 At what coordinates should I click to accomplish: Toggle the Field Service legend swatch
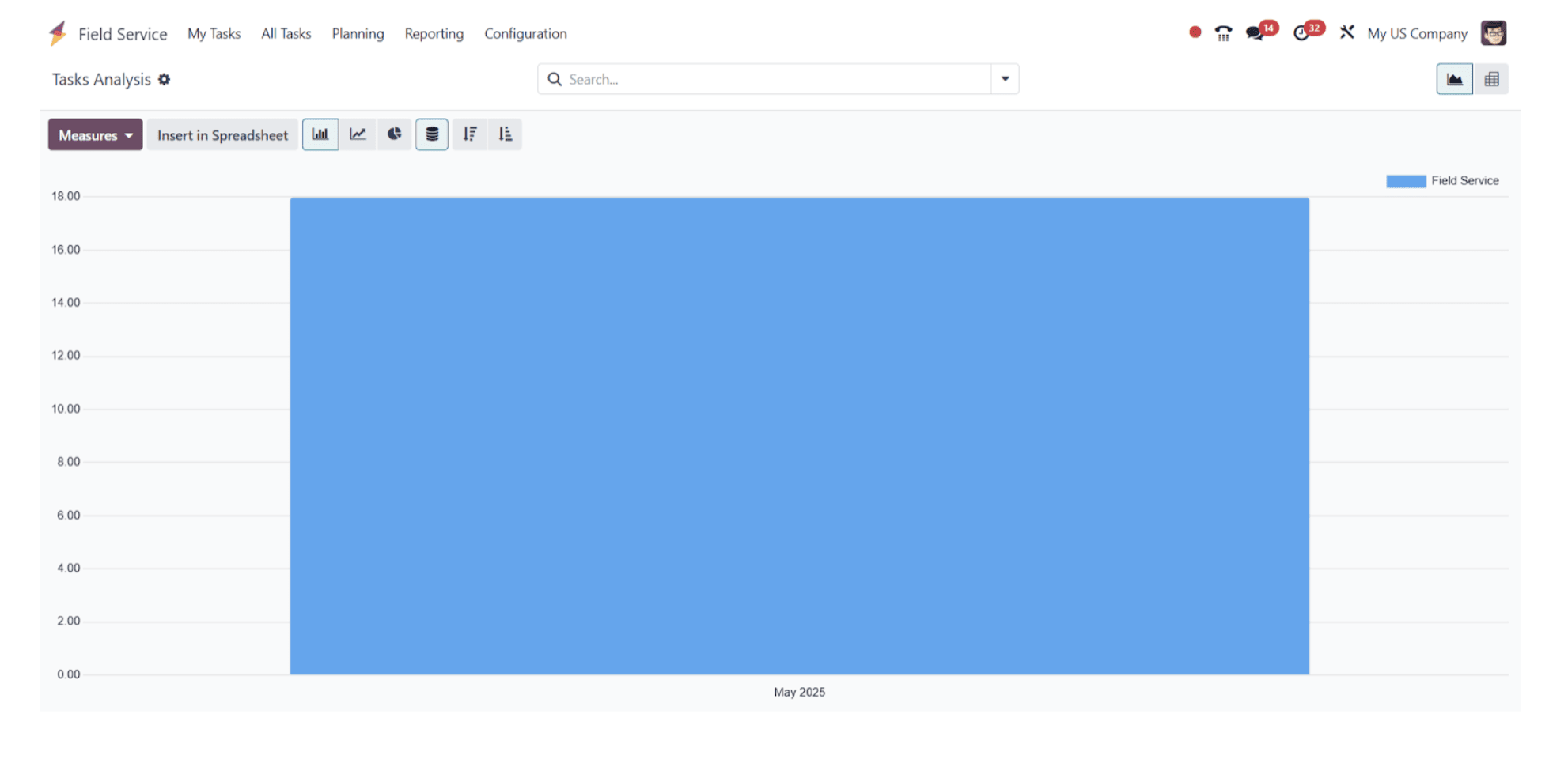1406,181
